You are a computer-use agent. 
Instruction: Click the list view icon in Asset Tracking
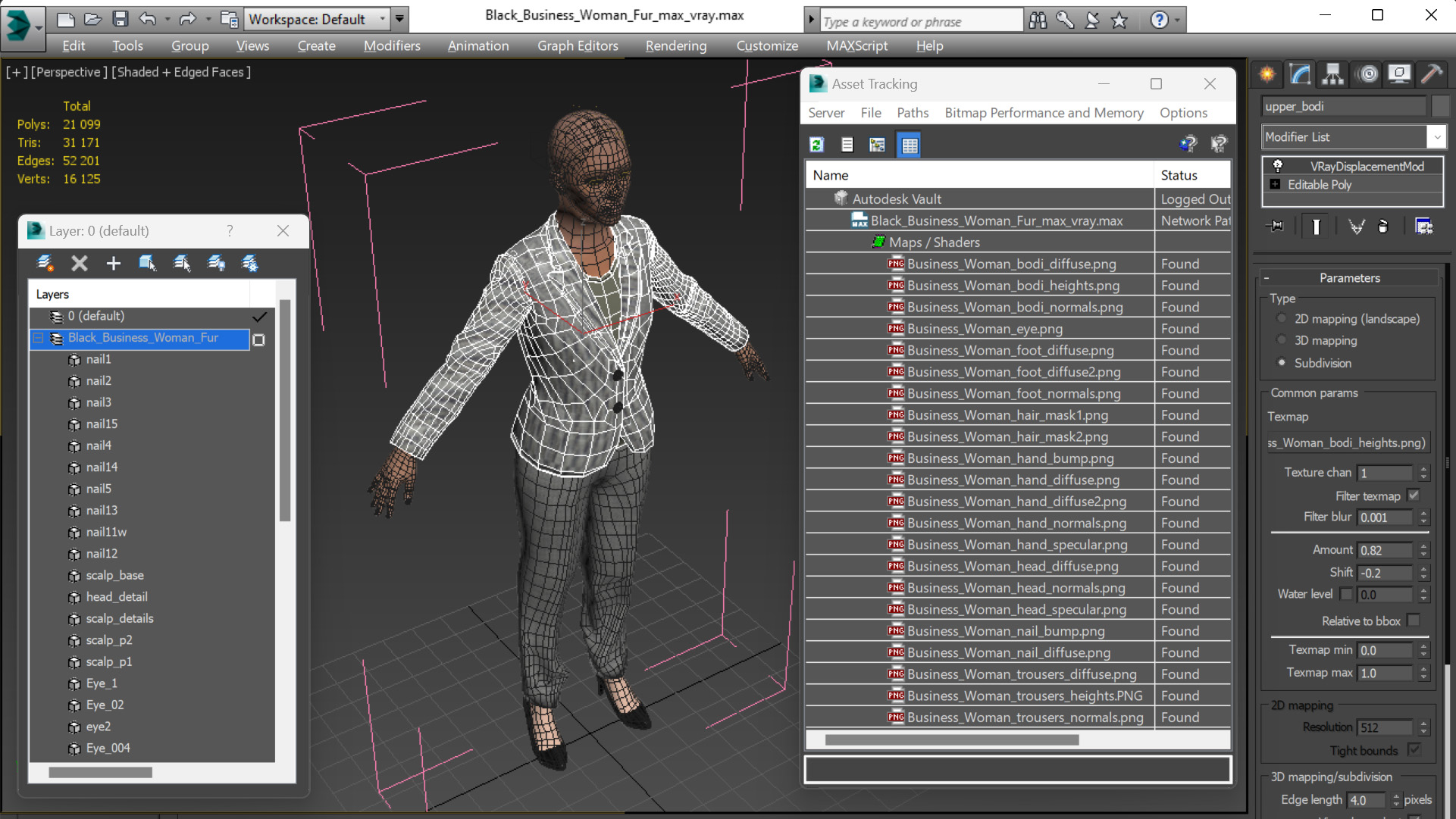847,144
